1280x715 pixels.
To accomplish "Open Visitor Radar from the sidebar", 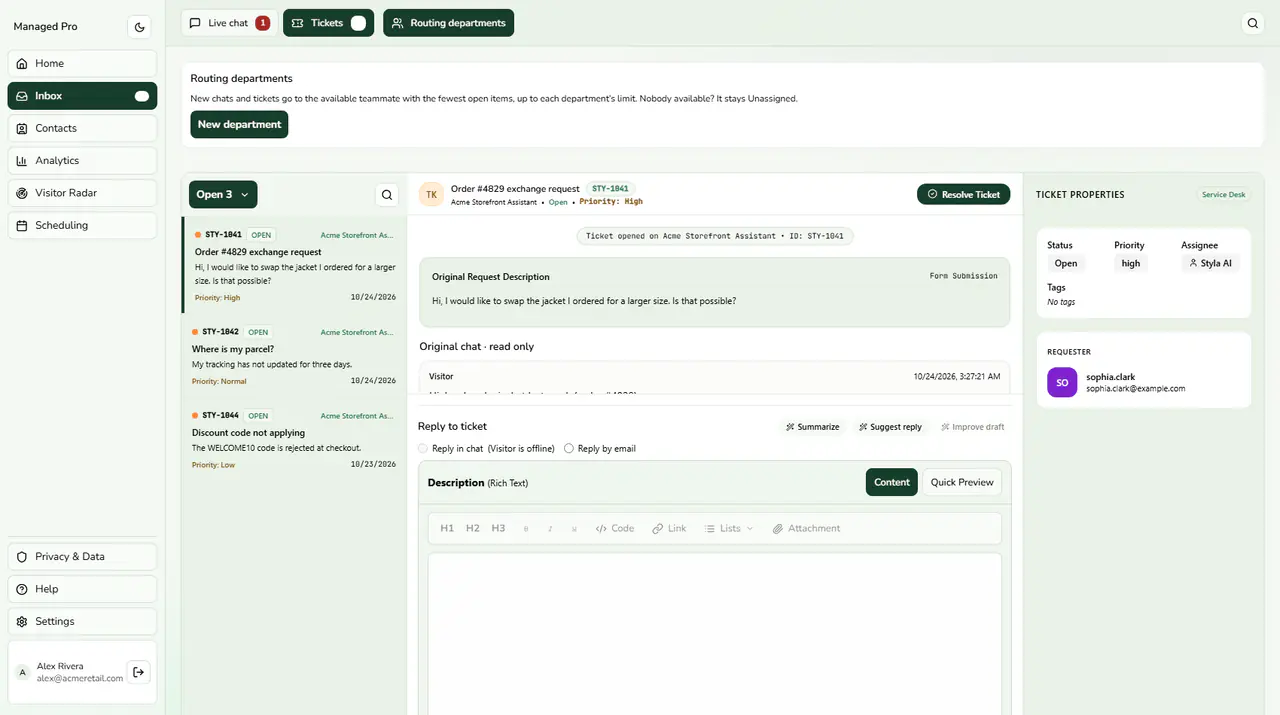I will 82,193.
